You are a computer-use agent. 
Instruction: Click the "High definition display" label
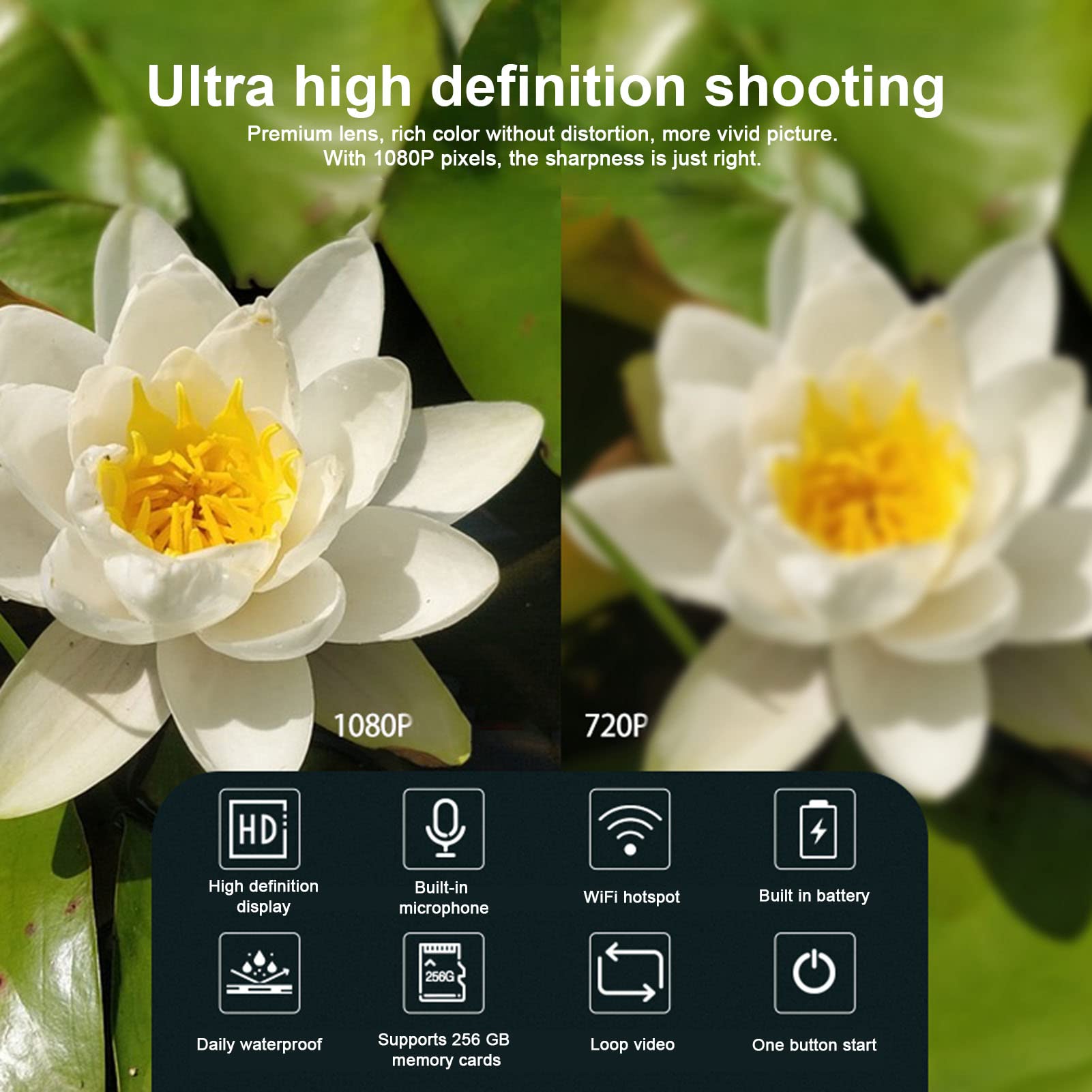tap(263, 896)
